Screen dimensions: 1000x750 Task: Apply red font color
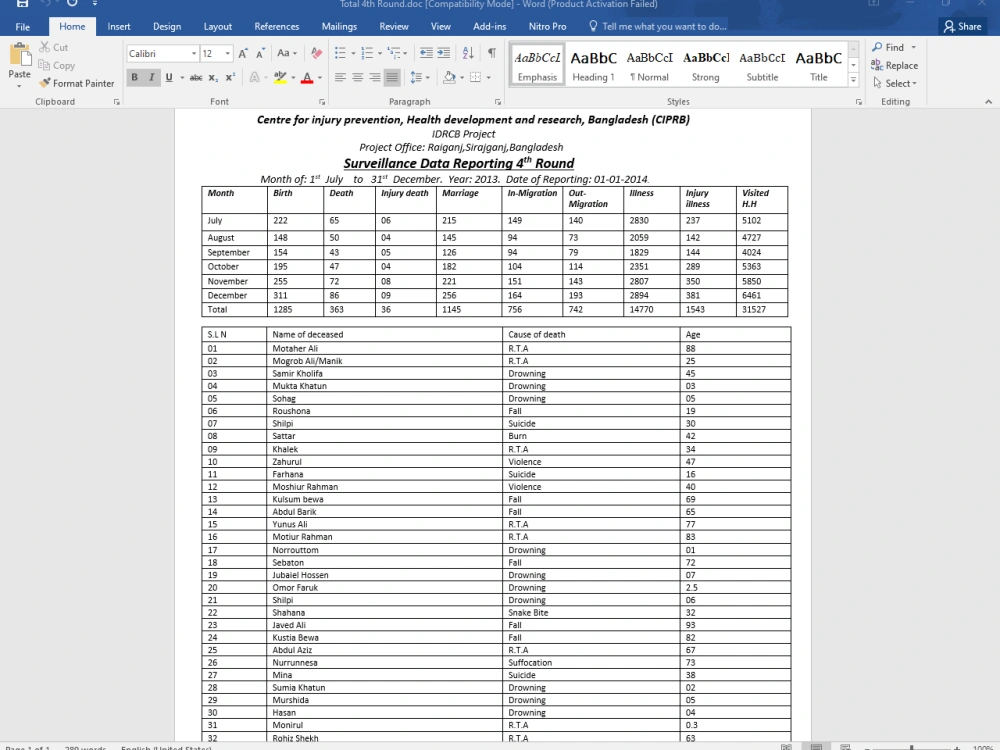(307, 77)
